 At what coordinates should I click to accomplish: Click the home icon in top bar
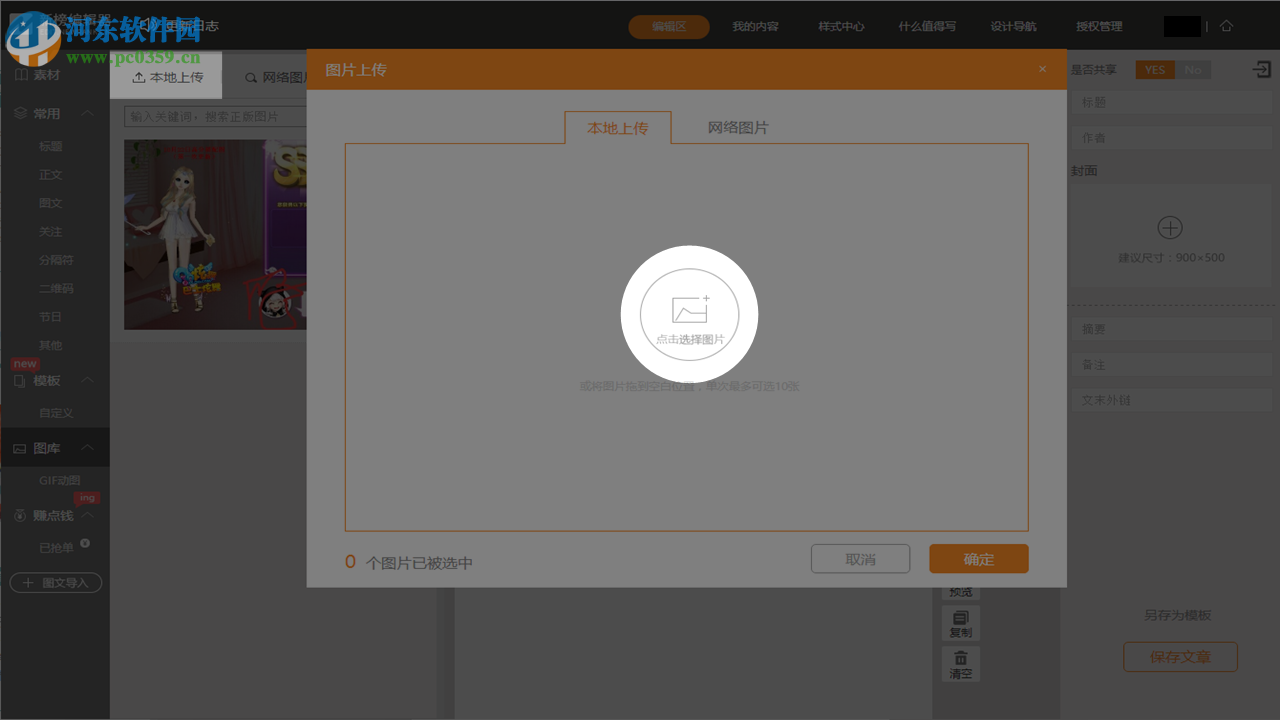(x=1226, y=26)
